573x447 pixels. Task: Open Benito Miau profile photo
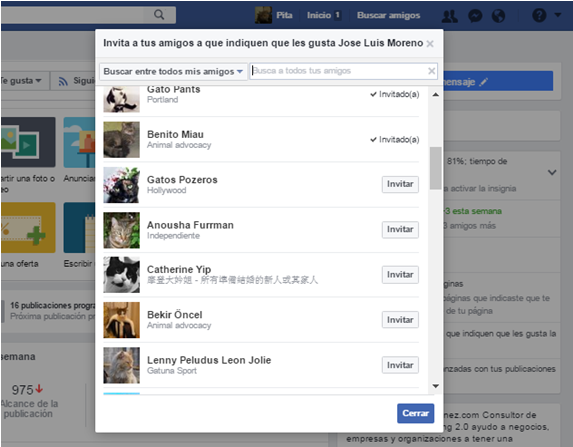pos(121,140)
